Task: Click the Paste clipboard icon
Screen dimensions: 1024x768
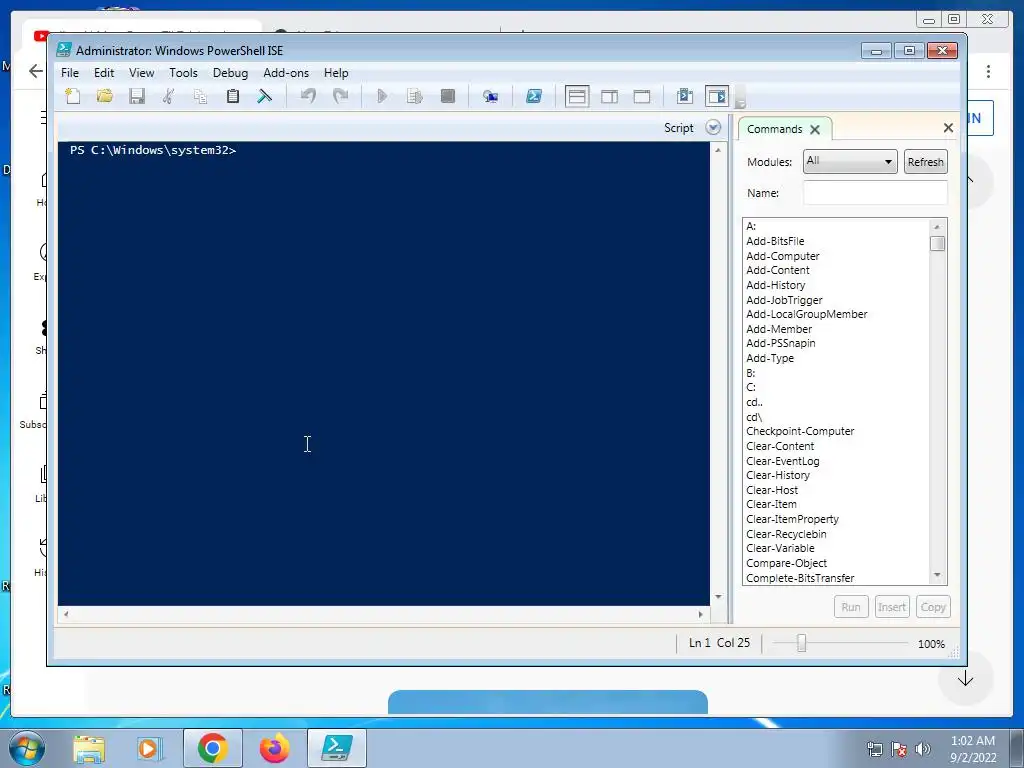Action: tap(232, 97)
